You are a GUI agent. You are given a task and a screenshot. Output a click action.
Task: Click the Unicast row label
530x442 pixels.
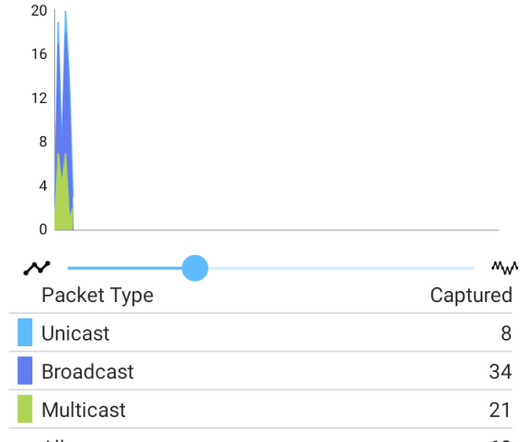click(75, 334)
